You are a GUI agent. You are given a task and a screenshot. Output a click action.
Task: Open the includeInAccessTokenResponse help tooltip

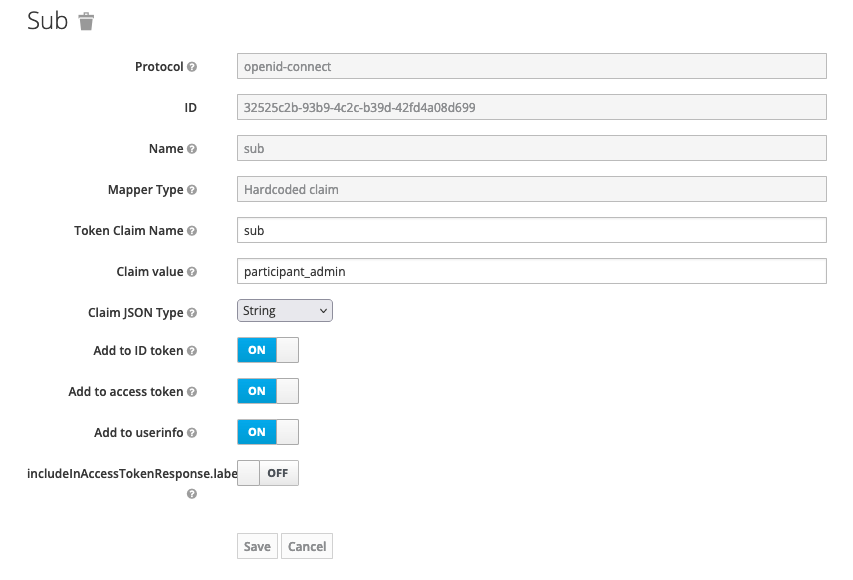[190, 493]
